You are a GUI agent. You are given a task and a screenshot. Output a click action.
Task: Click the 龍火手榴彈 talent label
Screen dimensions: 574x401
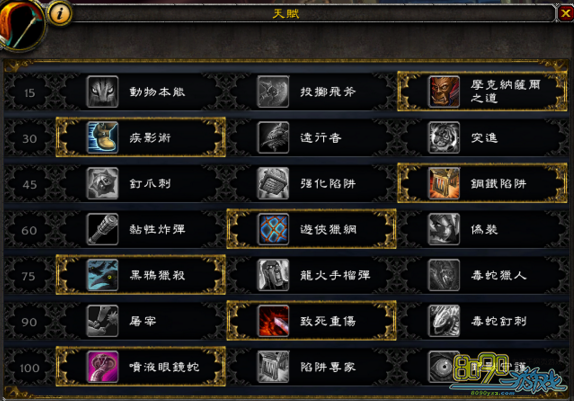click(x=335, y=275)
